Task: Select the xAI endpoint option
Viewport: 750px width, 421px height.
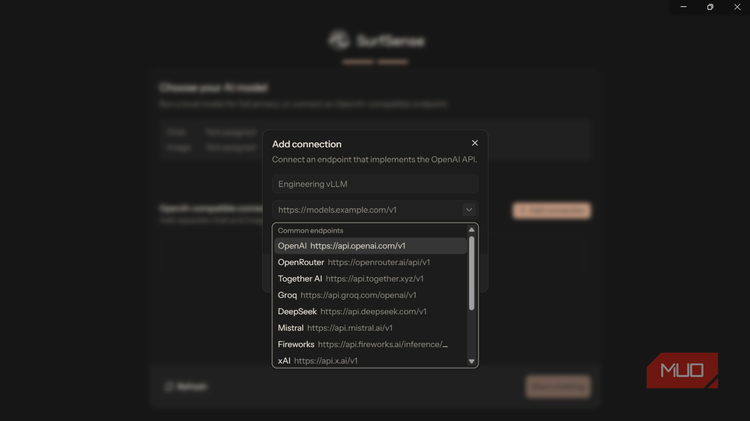Action: coord(371,361)
